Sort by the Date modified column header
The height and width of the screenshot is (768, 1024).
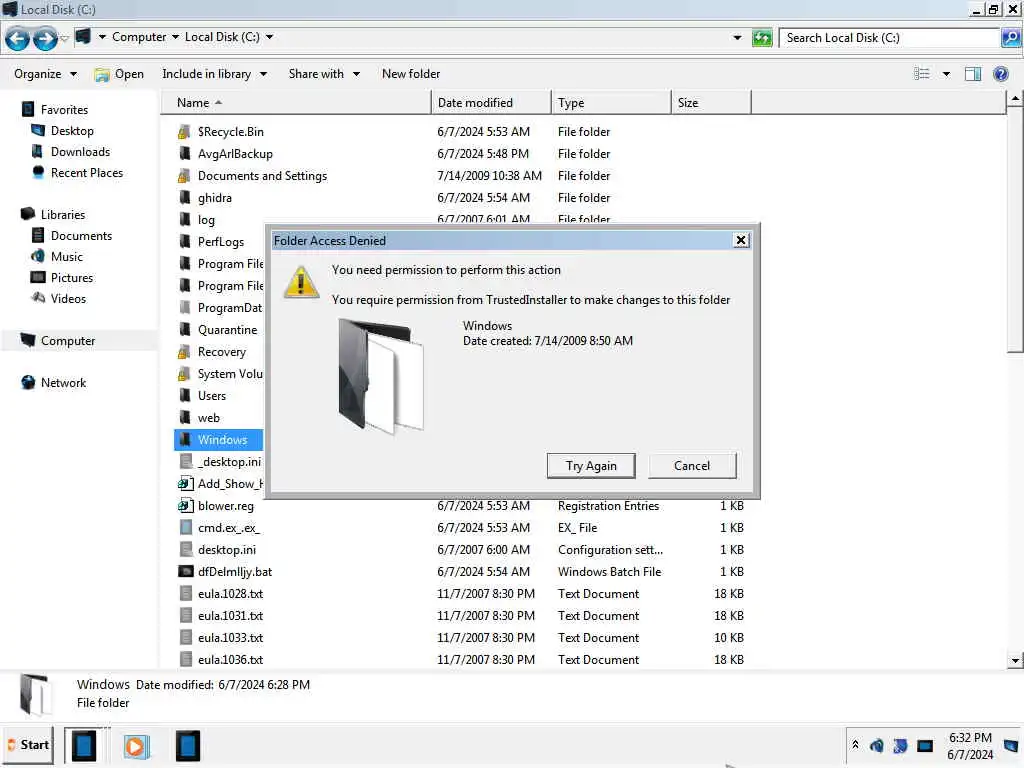pos(491,103)
